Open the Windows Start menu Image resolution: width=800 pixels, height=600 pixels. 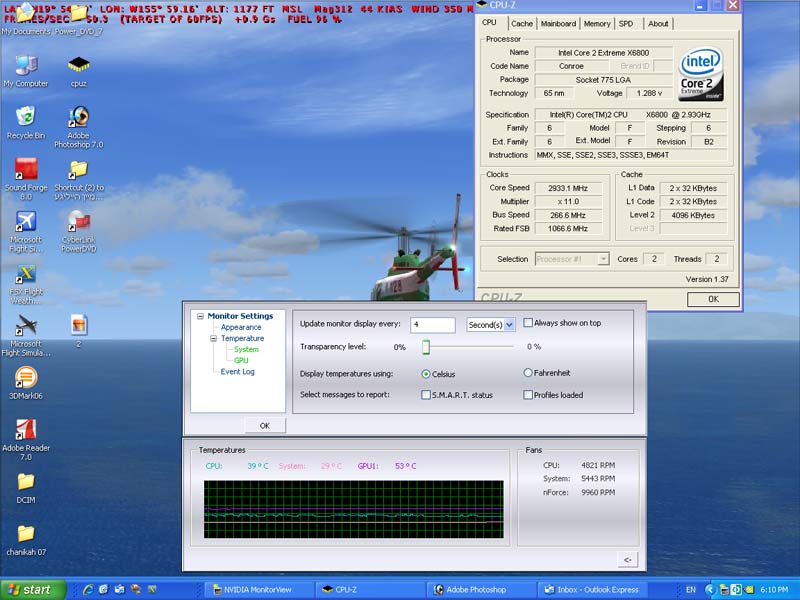(x=33, y=589)
